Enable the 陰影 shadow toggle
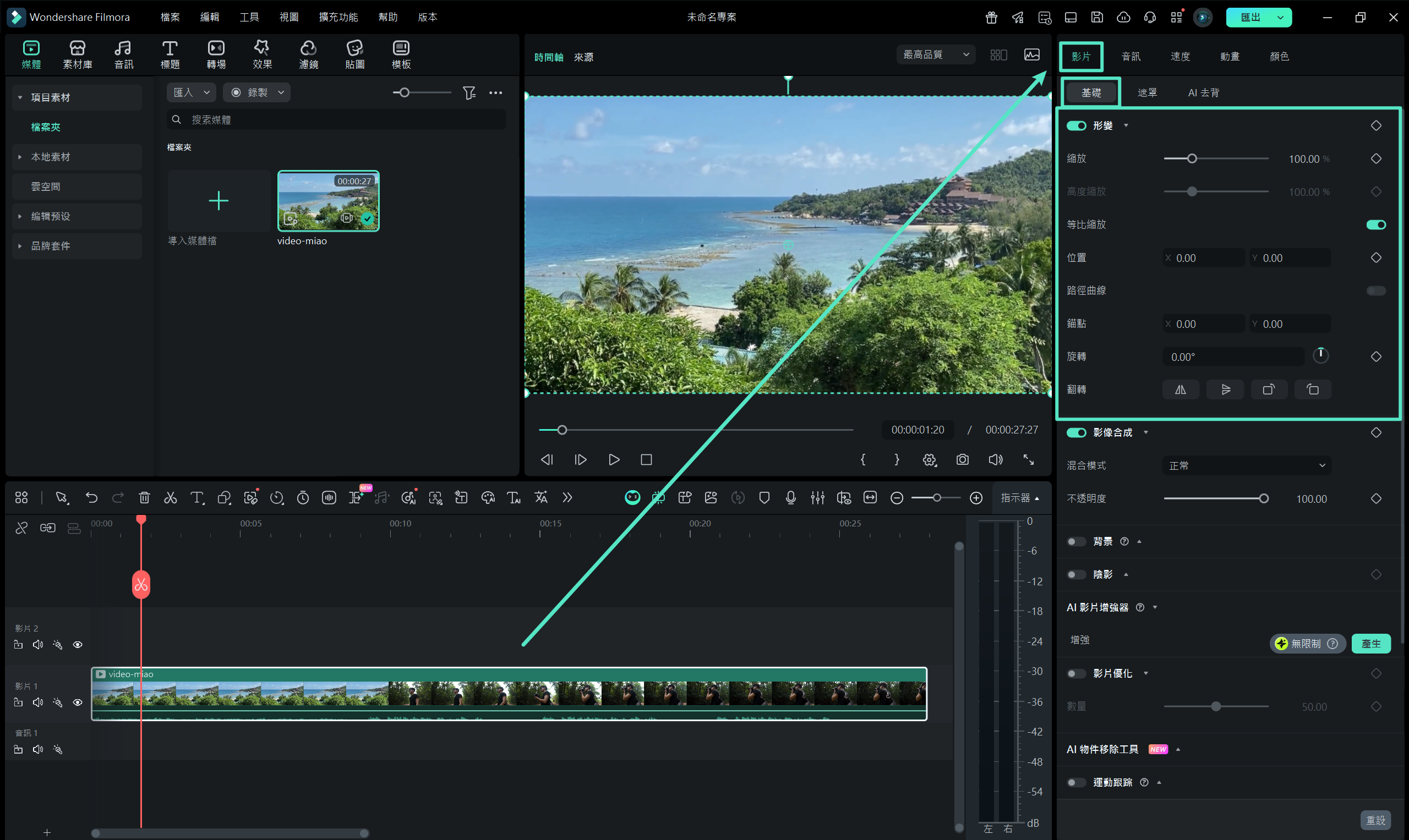 click(1076, 574)
